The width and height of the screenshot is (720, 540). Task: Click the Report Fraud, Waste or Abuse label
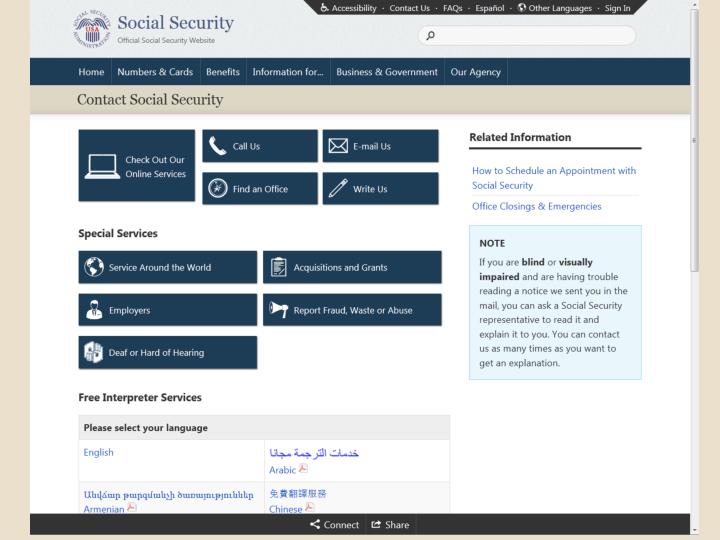coord(353,310)
